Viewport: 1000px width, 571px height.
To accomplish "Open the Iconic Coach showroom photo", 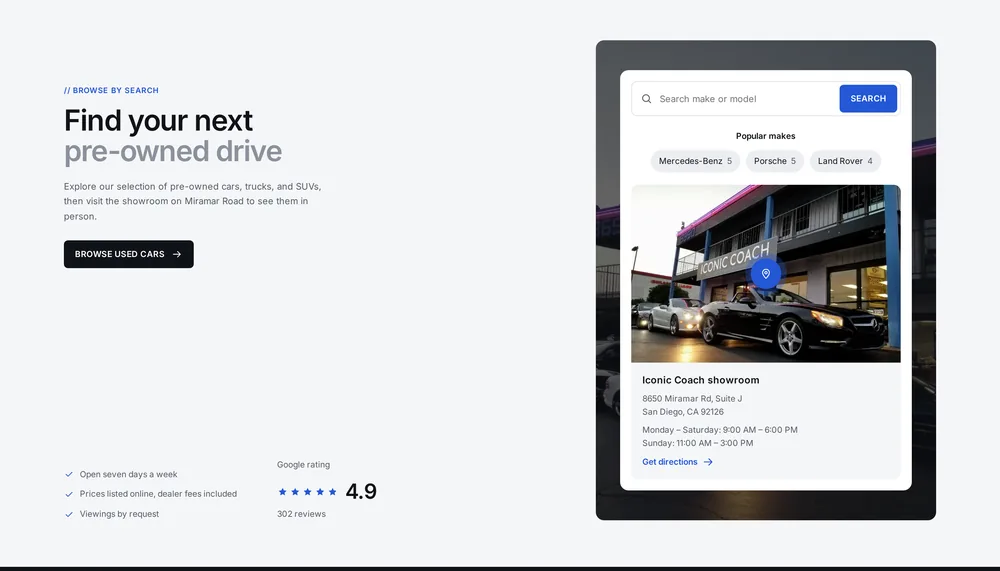I will [x=766, y=274].
